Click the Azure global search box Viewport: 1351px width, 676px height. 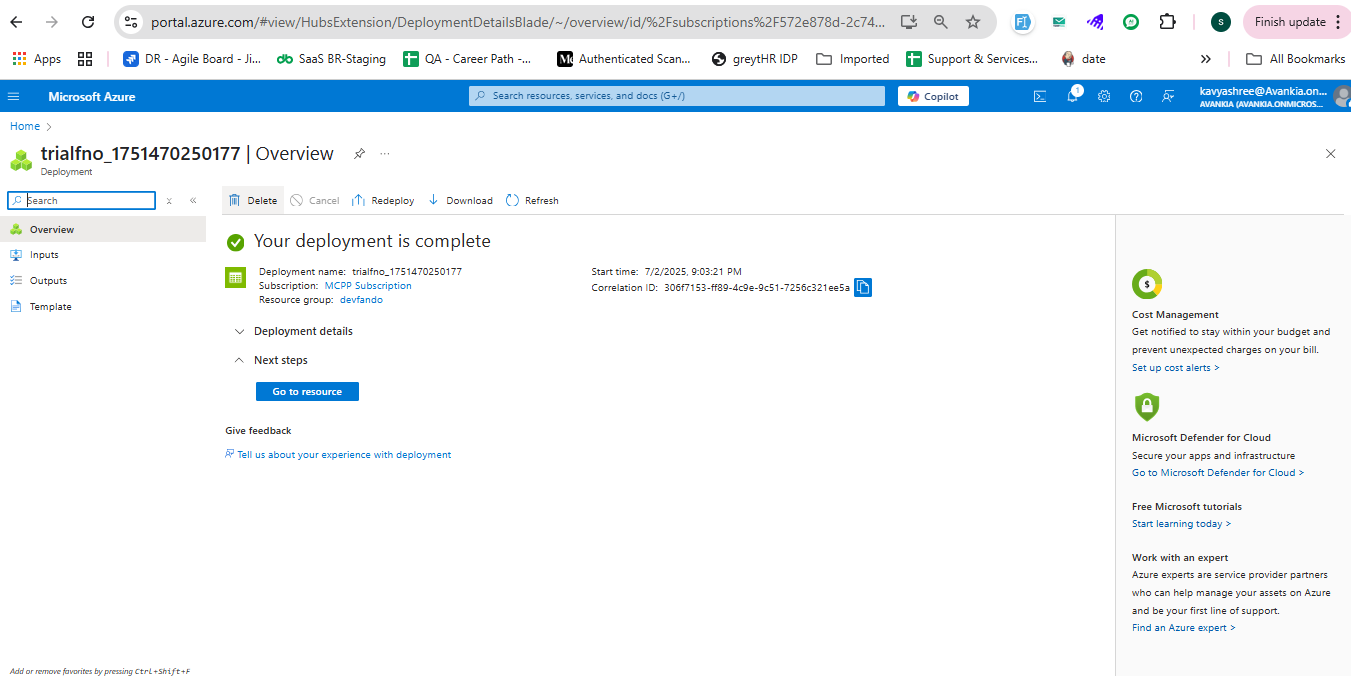pos(677,96)
